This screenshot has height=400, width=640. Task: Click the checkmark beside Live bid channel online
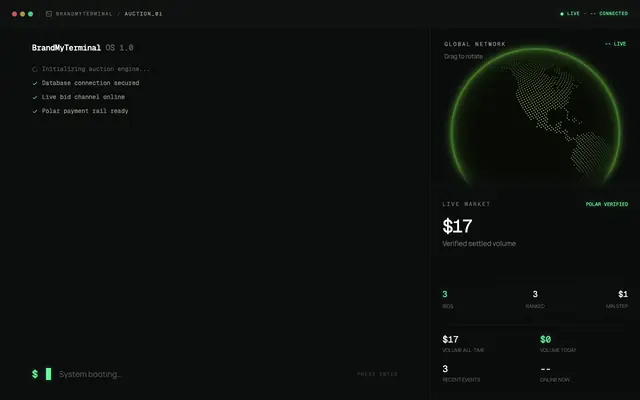[35, 97]
